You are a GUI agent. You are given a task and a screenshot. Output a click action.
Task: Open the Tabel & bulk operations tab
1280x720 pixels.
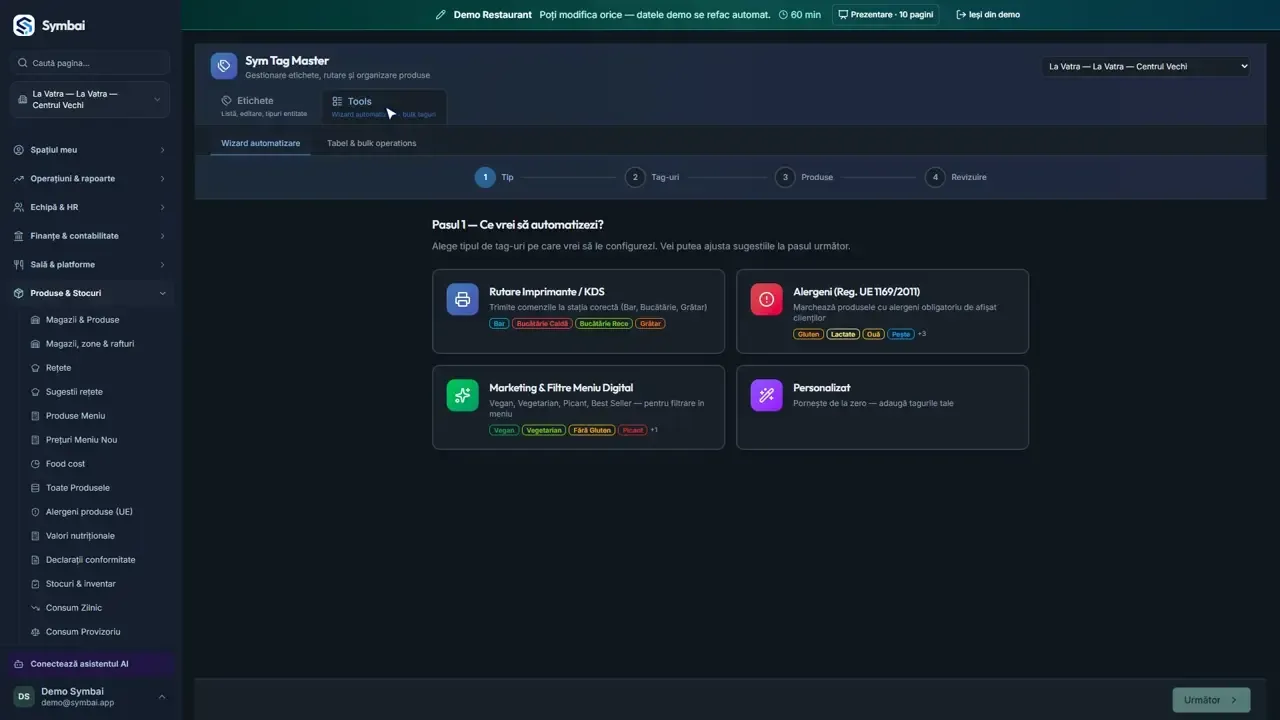coord(372,143)
